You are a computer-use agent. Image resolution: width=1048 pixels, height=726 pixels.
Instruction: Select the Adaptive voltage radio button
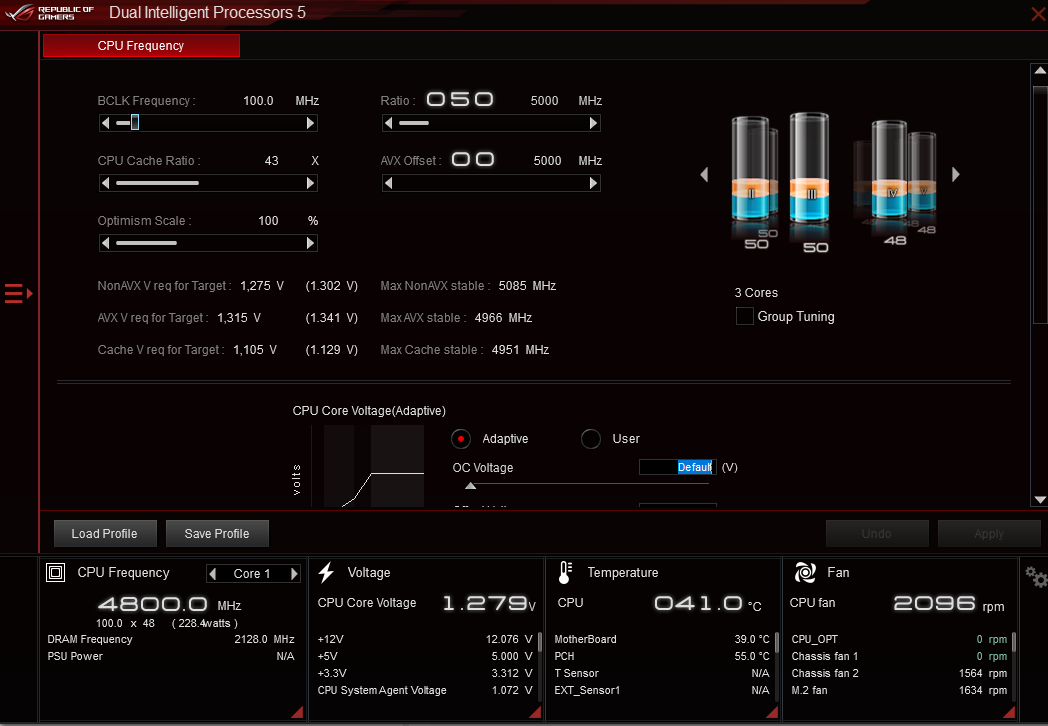tap(461, 439)
